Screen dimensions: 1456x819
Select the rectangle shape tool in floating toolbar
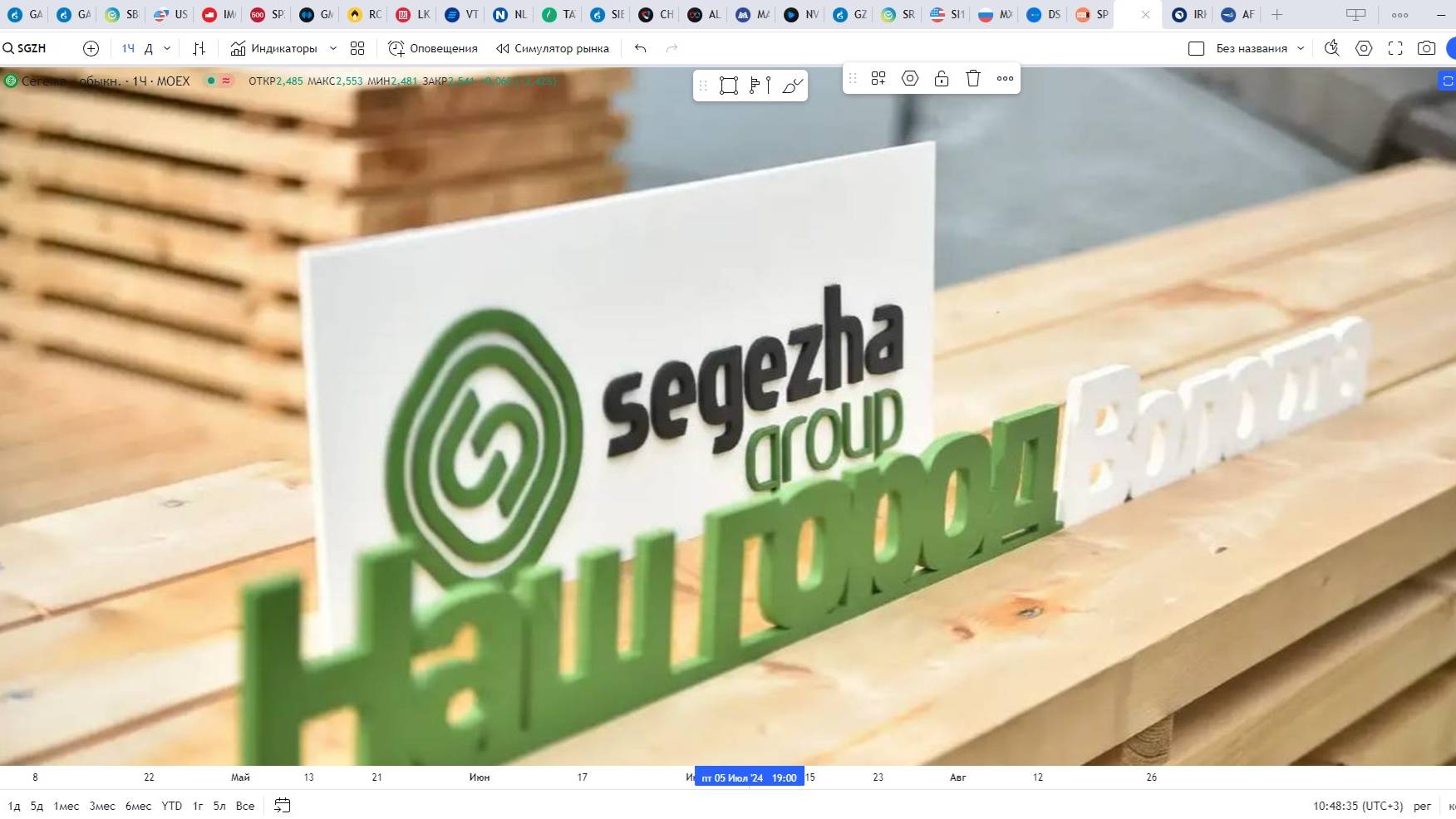729,86
